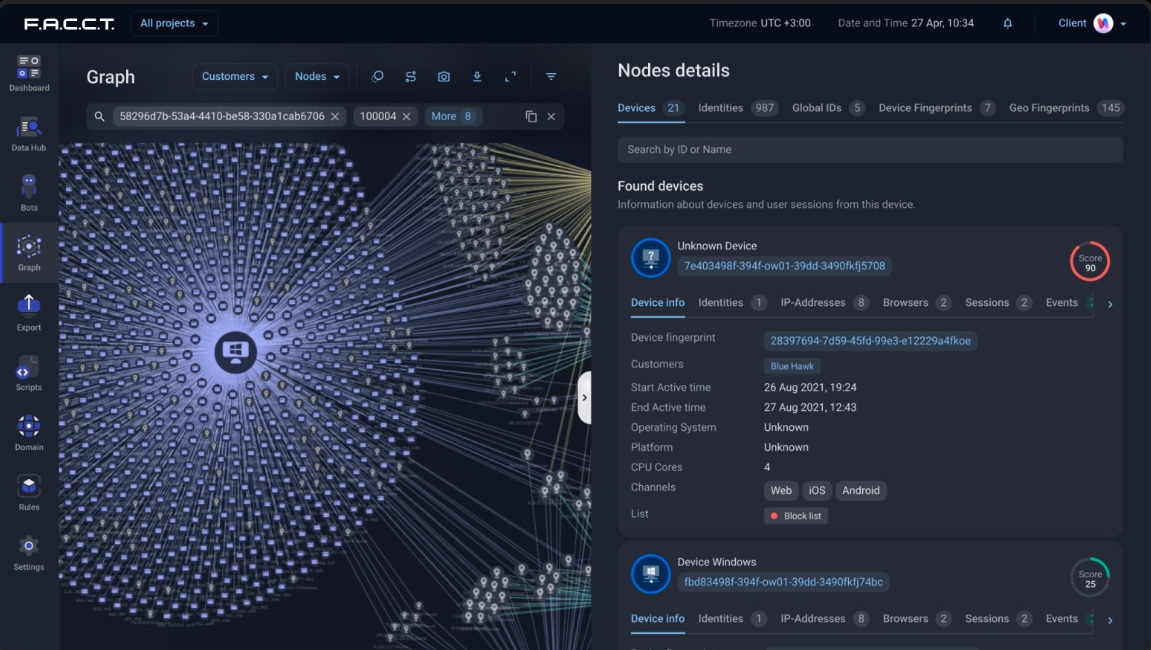This screenshot has height=650, width=1151.
Task: Expand the Customers dropdown
Action: point(235,77)
